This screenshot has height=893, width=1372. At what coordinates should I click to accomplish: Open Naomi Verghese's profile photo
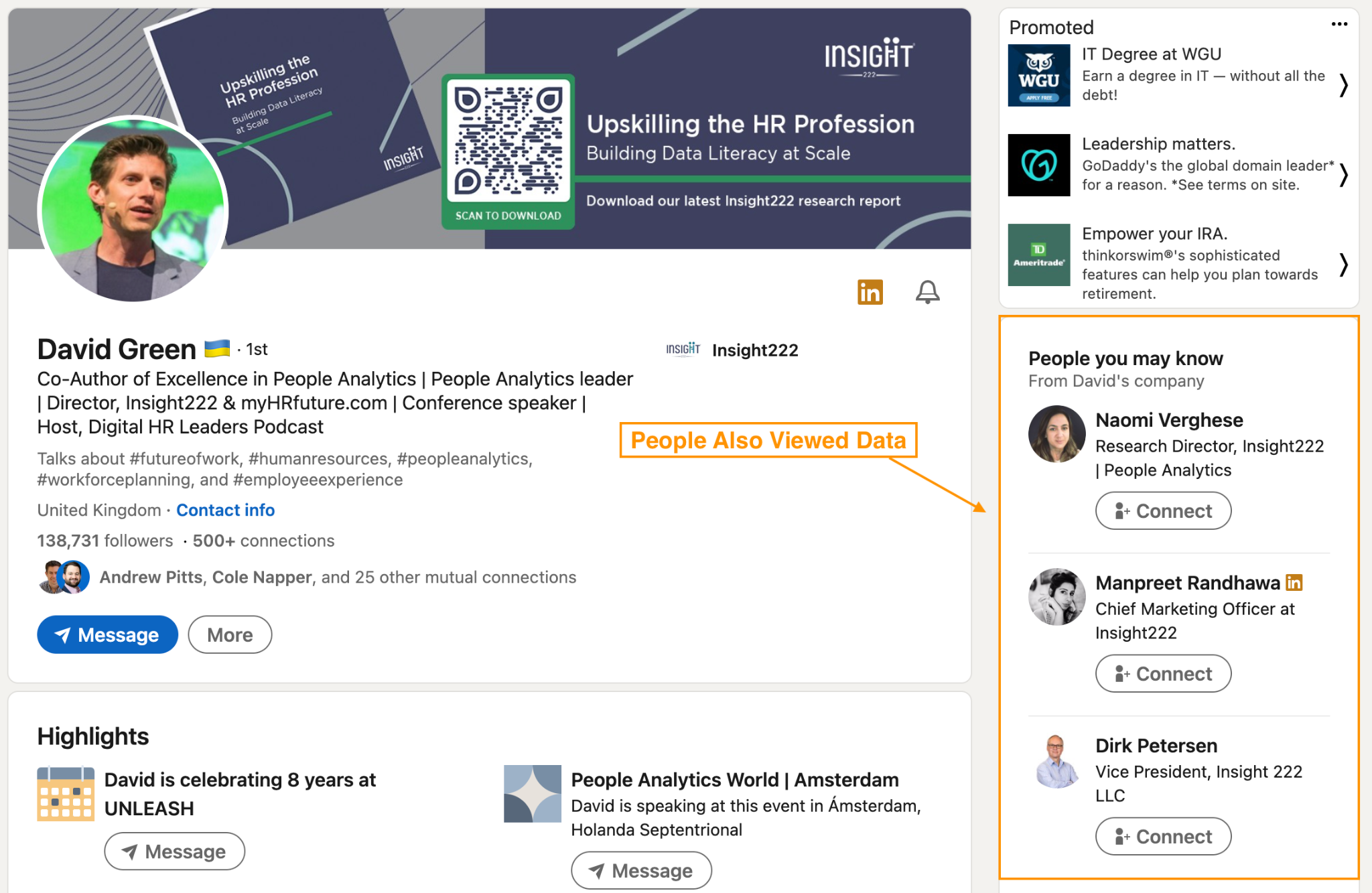pos(1057,433)
